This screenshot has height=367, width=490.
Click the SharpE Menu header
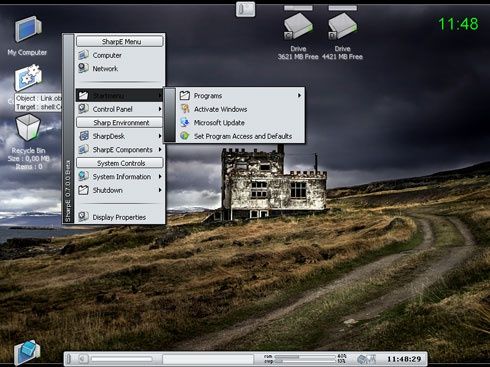(120, 41)
